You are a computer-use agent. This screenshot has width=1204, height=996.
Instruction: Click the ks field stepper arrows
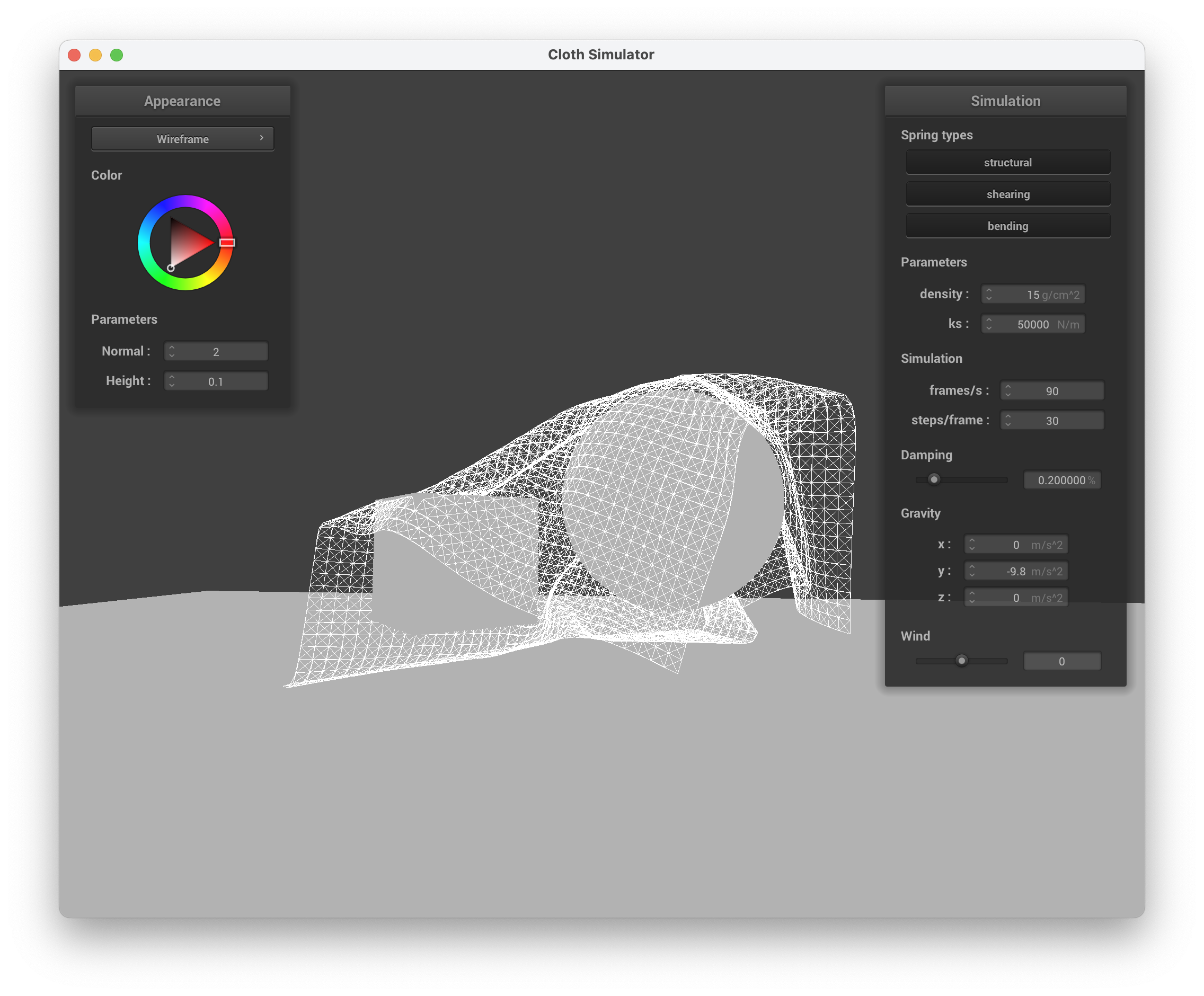point(988,324)
